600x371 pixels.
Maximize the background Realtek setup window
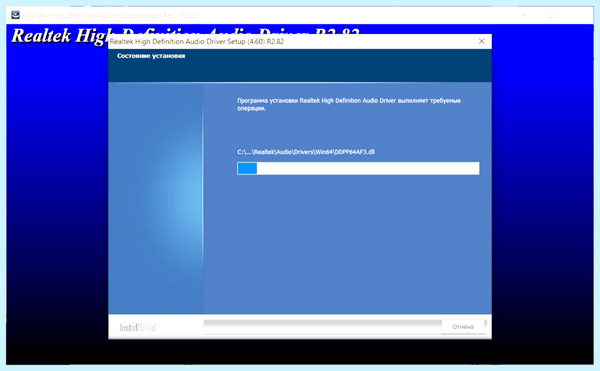point(551,15)
